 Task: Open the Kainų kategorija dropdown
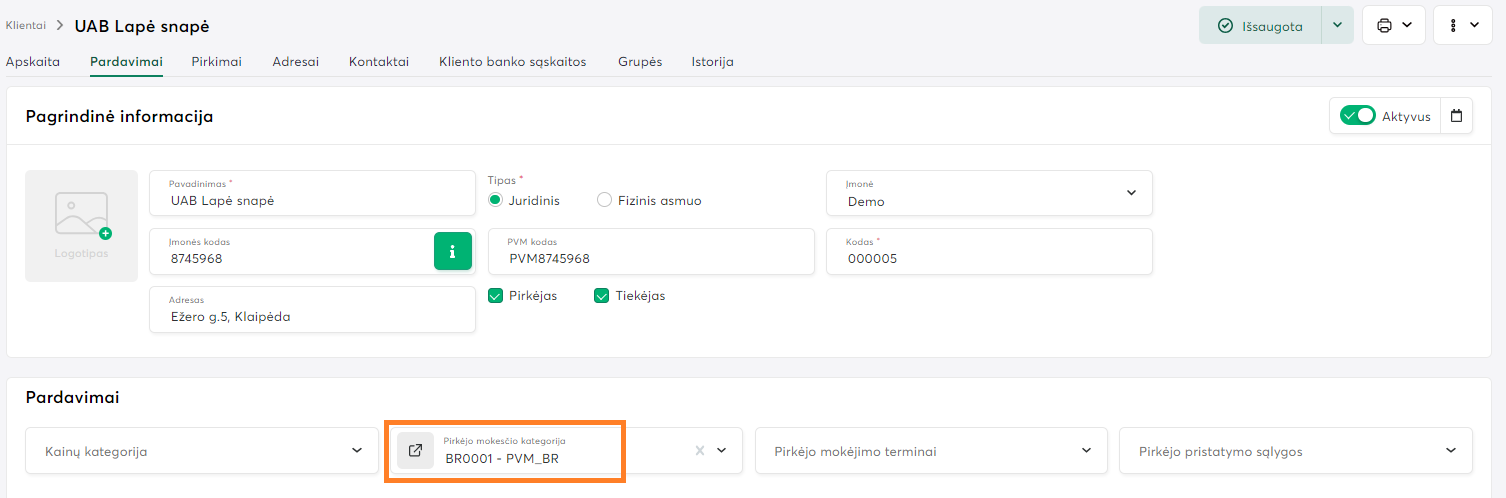[357, 451]
